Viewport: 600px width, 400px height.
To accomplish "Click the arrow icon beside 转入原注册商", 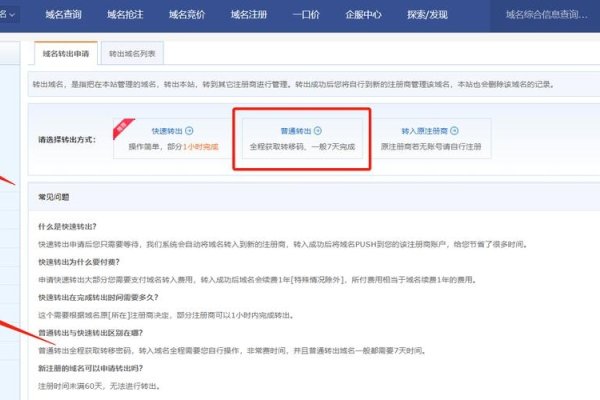I will point(454,131).
